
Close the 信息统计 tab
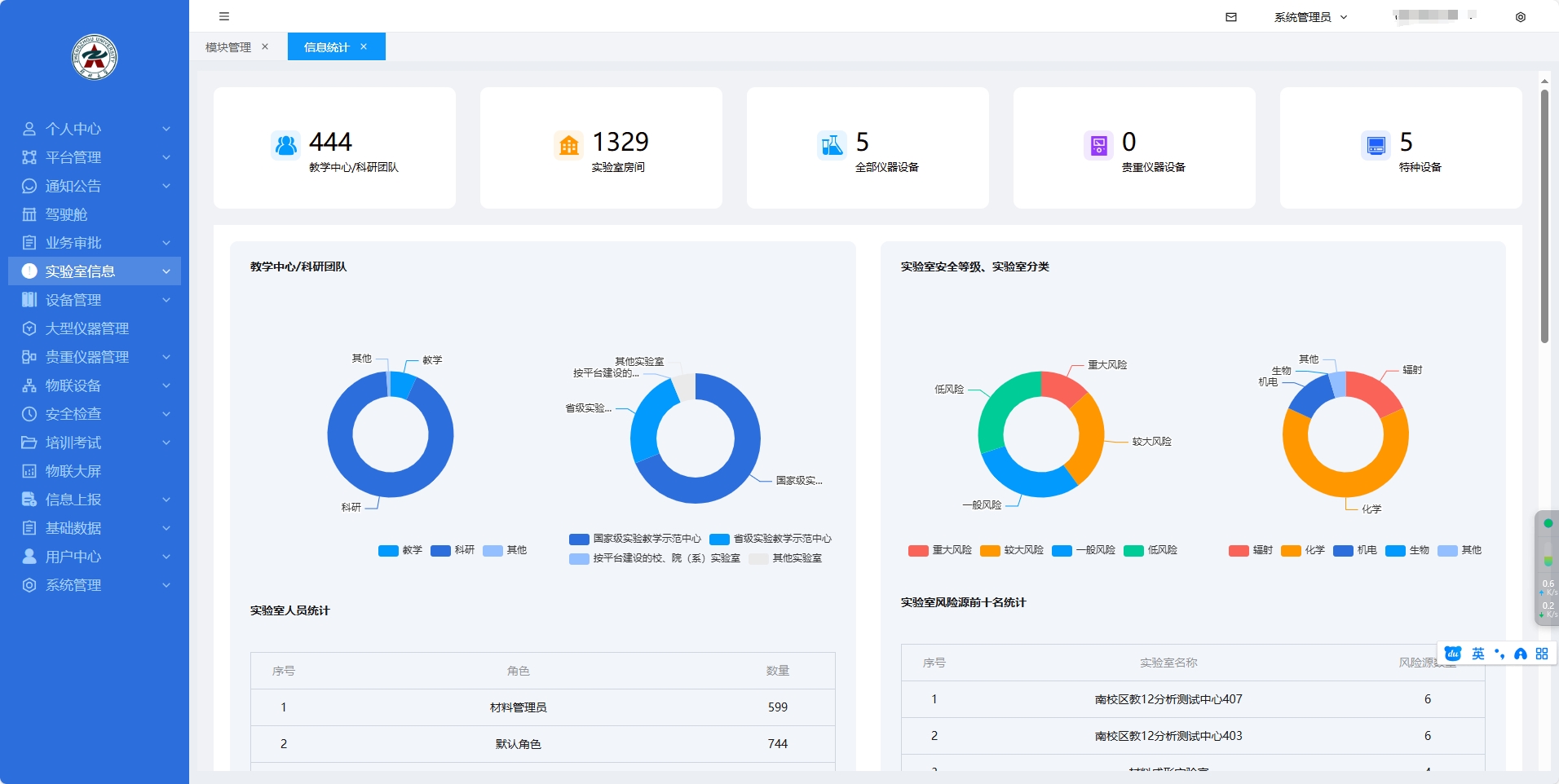click(x=364, y=47)
